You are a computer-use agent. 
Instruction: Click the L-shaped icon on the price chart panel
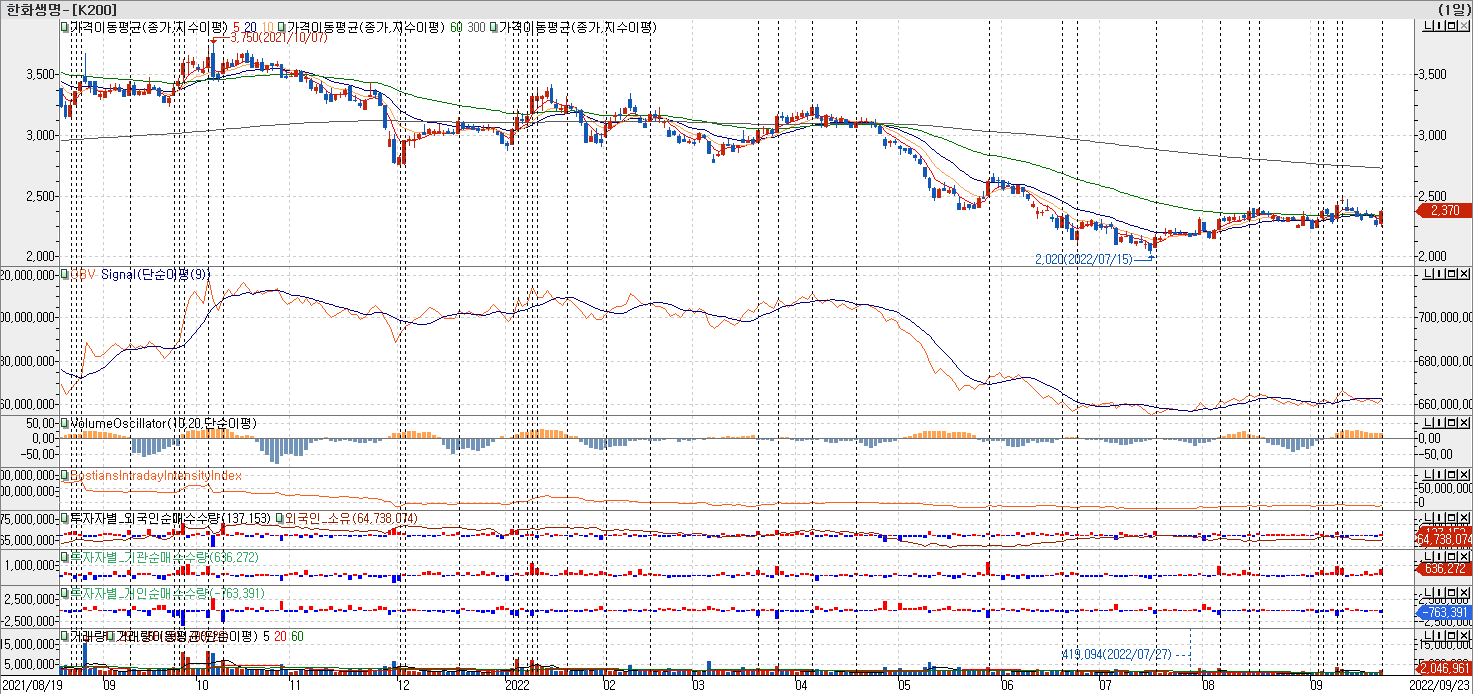pyautogui.click(x=1428, y=26)
